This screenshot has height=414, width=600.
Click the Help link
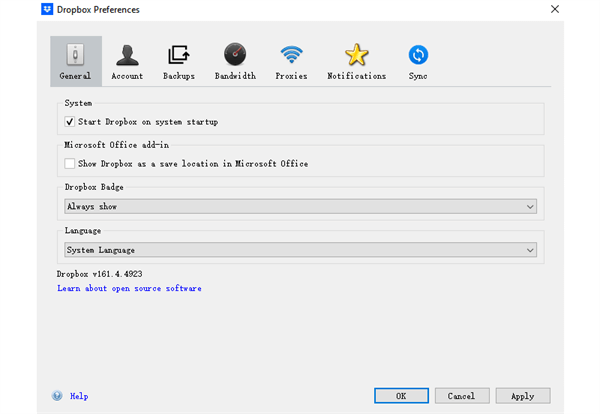(x=79, y=396)
